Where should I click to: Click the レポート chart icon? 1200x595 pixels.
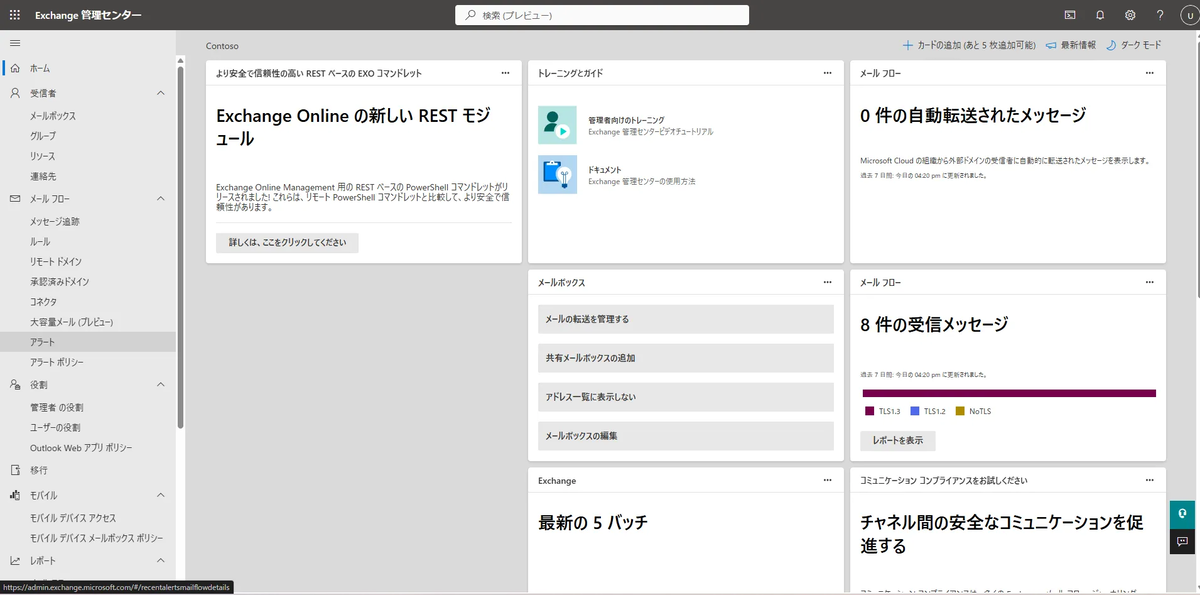click(15, 561)
